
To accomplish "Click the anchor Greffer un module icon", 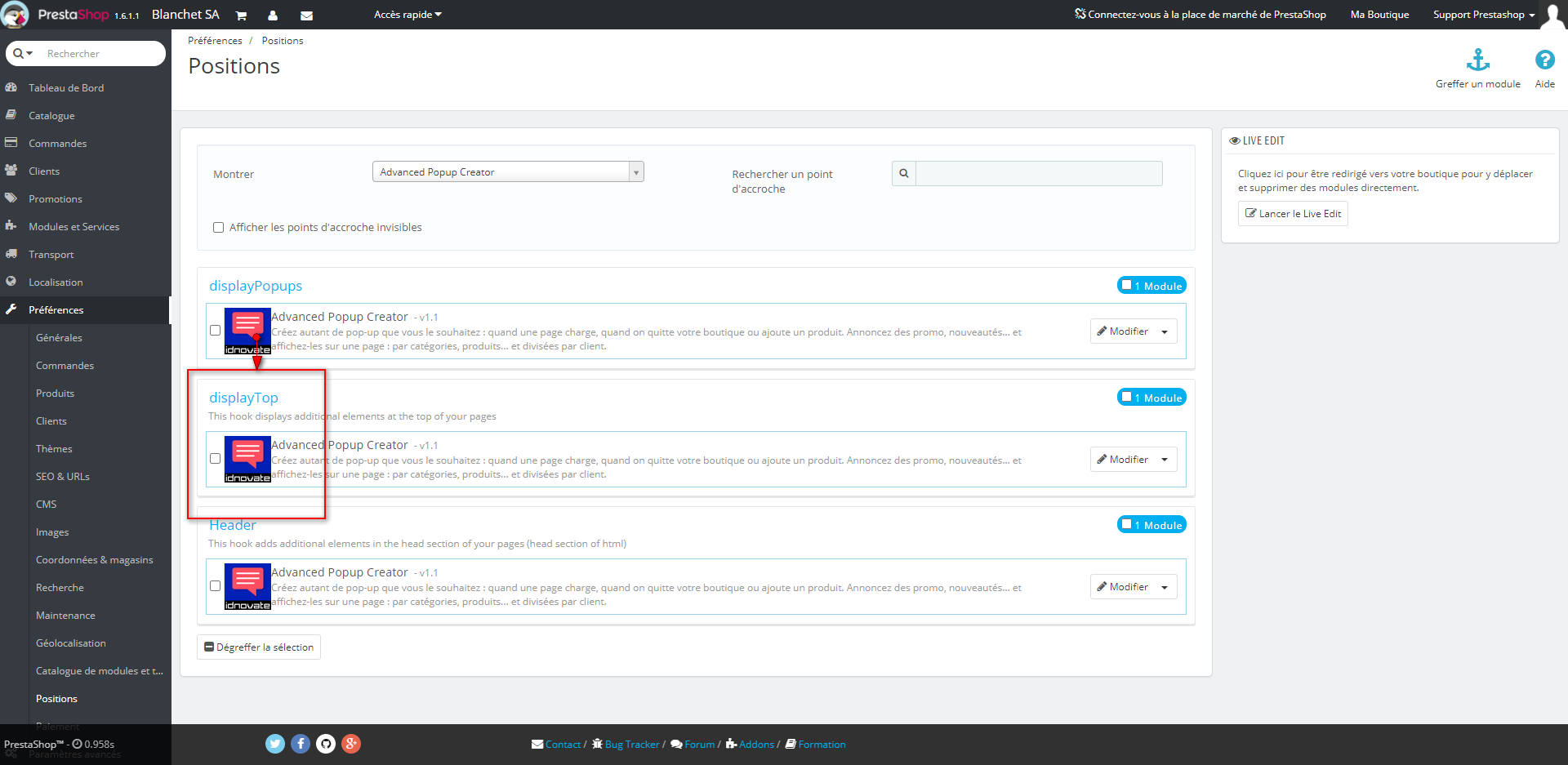I will tap(1478, 60).
